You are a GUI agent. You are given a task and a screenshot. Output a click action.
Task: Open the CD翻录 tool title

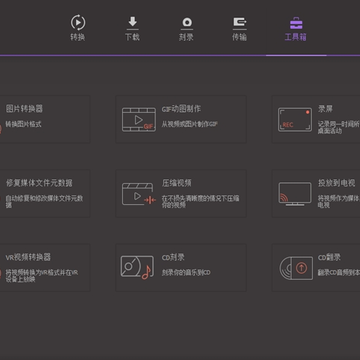[329, 257]
